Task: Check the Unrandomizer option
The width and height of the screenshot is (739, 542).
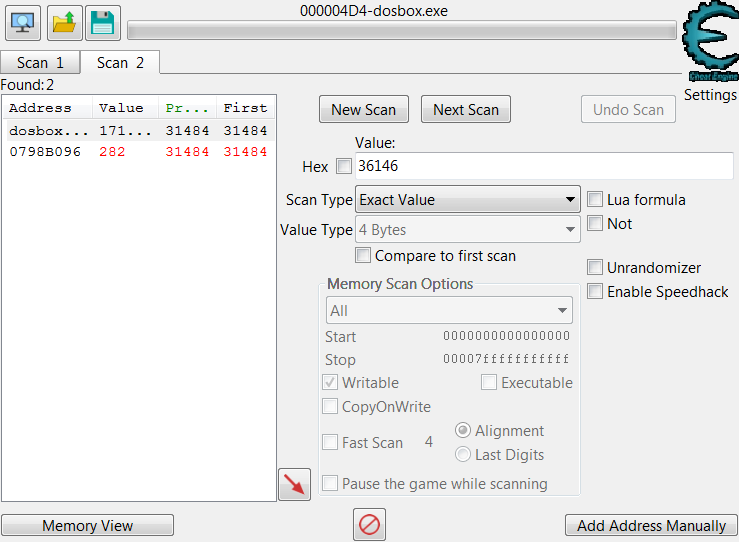Action: (596, 268)
